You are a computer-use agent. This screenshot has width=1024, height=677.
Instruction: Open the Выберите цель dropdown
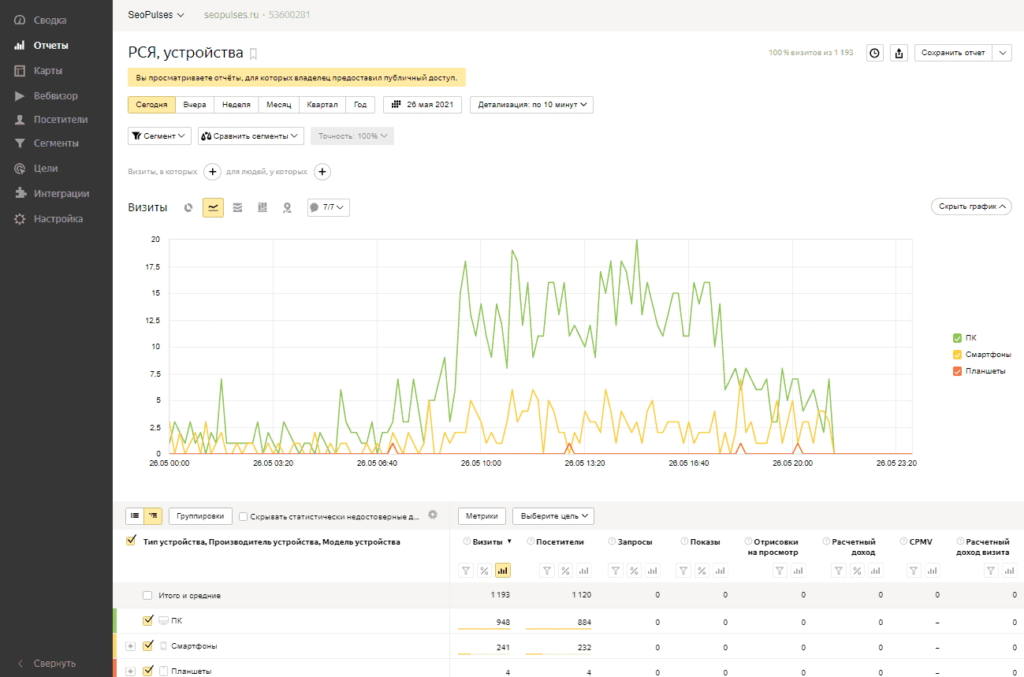click(x=553, y=516)
